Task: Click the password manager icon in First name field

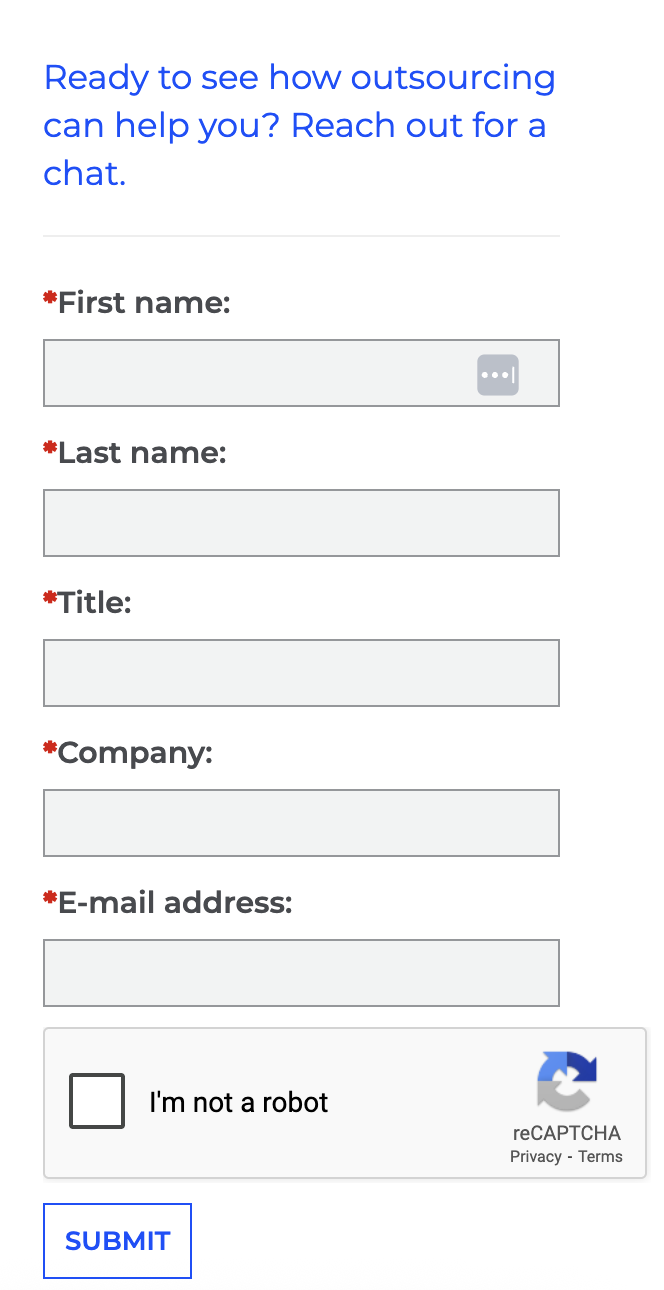Action: [498, 375]
